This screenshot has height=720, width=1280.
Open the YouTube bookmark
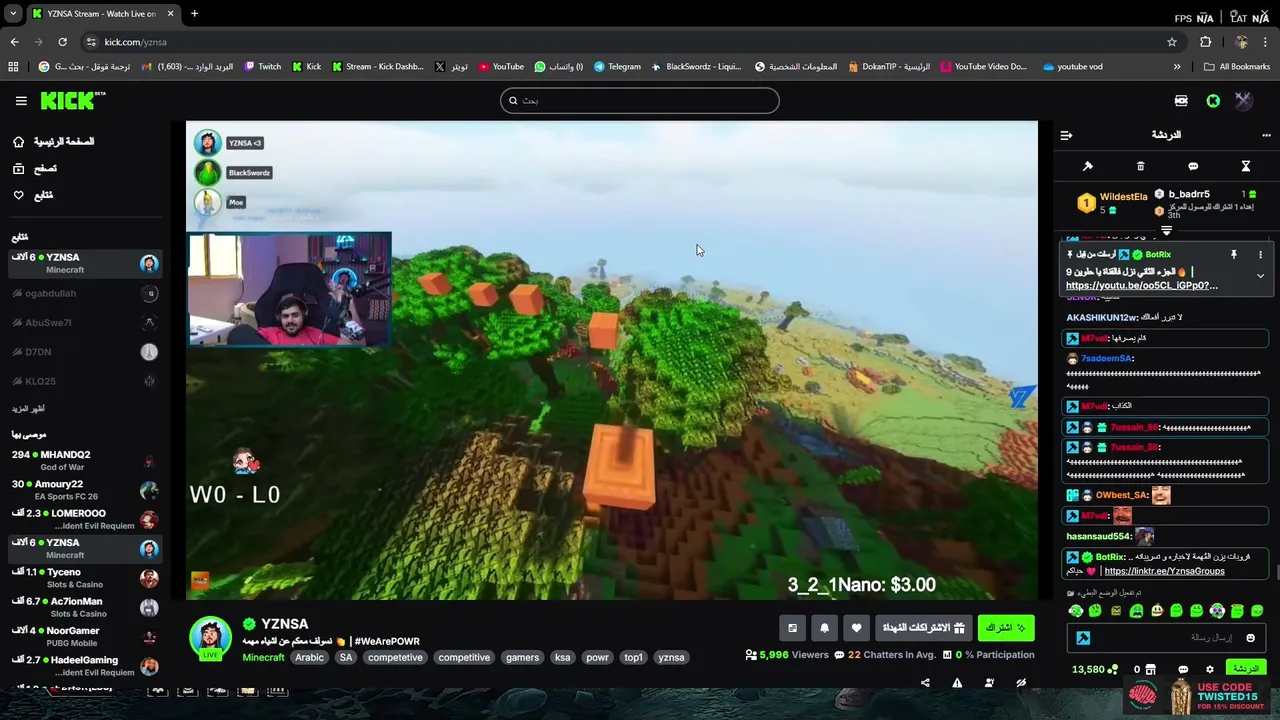(501, 67)
